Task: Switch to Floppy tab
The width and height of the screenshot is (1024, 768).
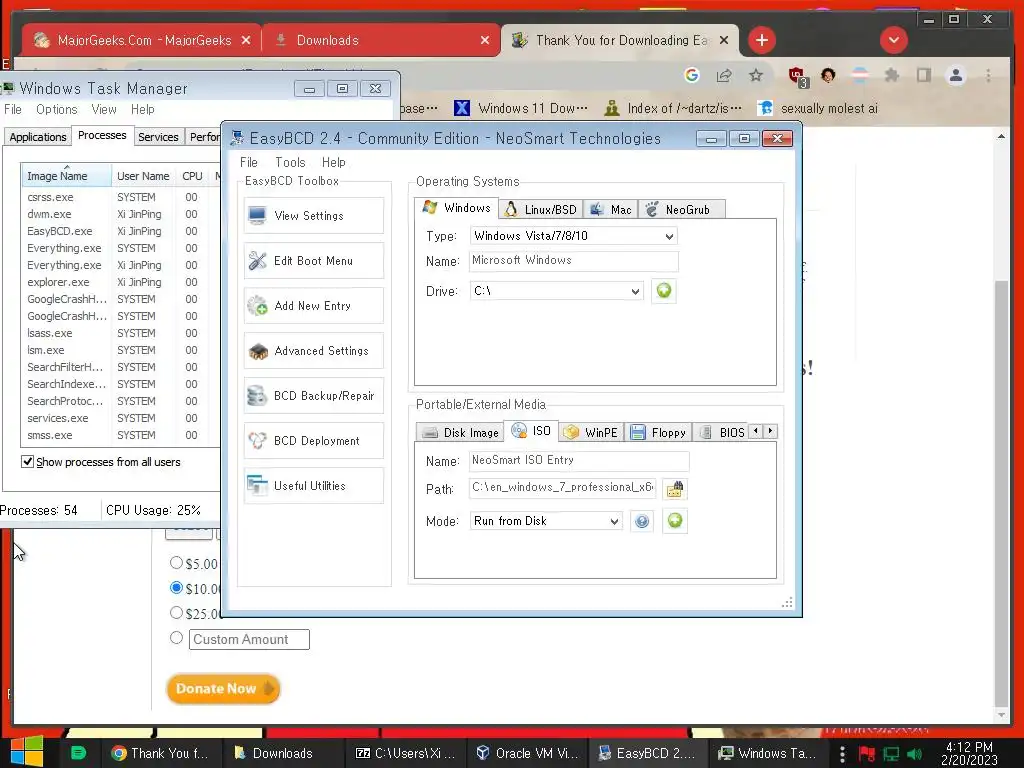Action: (x=658, y=432)
